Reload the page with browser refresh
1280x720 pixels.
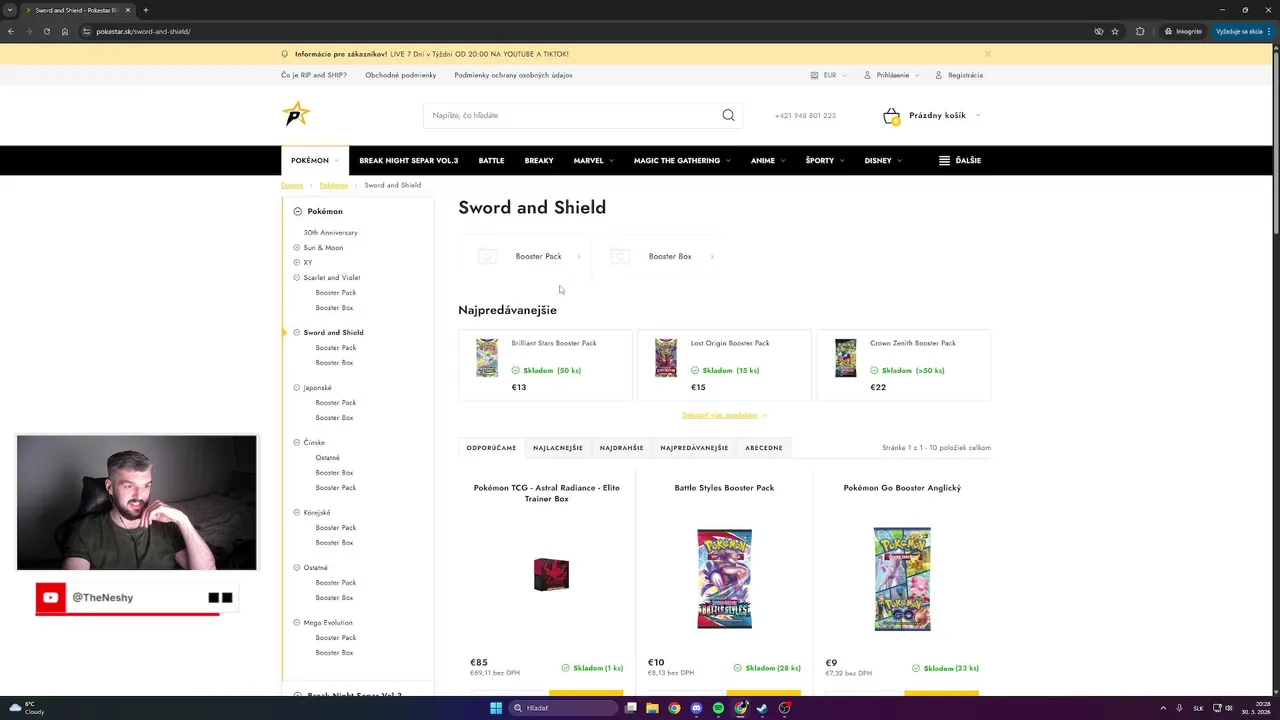point(46,31)
